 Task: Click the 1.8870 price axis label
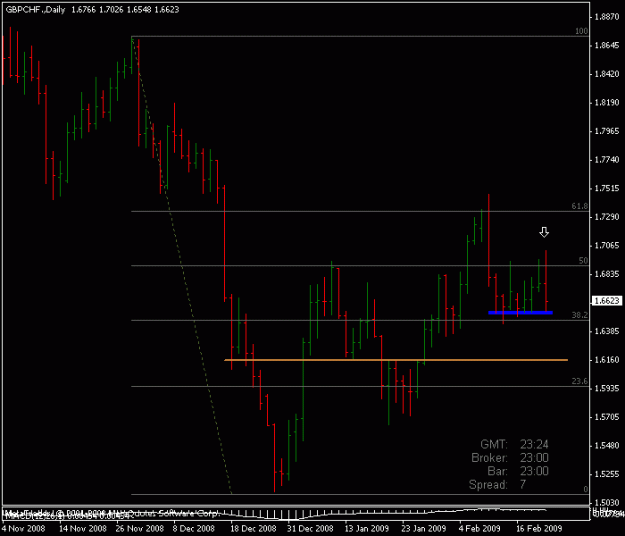[x=607, y=17]
